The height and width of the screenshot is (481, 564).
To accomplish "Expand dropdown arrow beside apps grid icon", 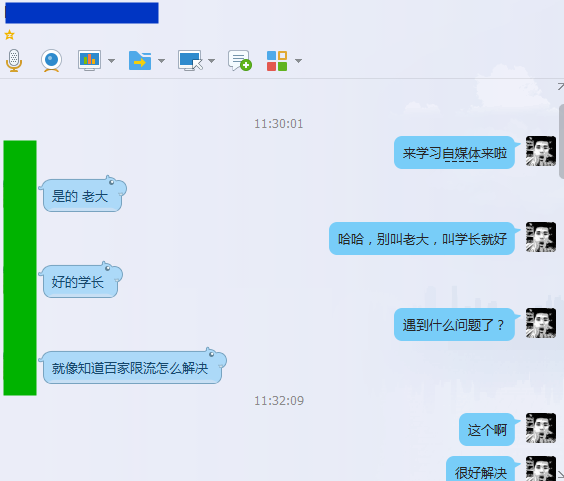I will [x=298, y=61].
